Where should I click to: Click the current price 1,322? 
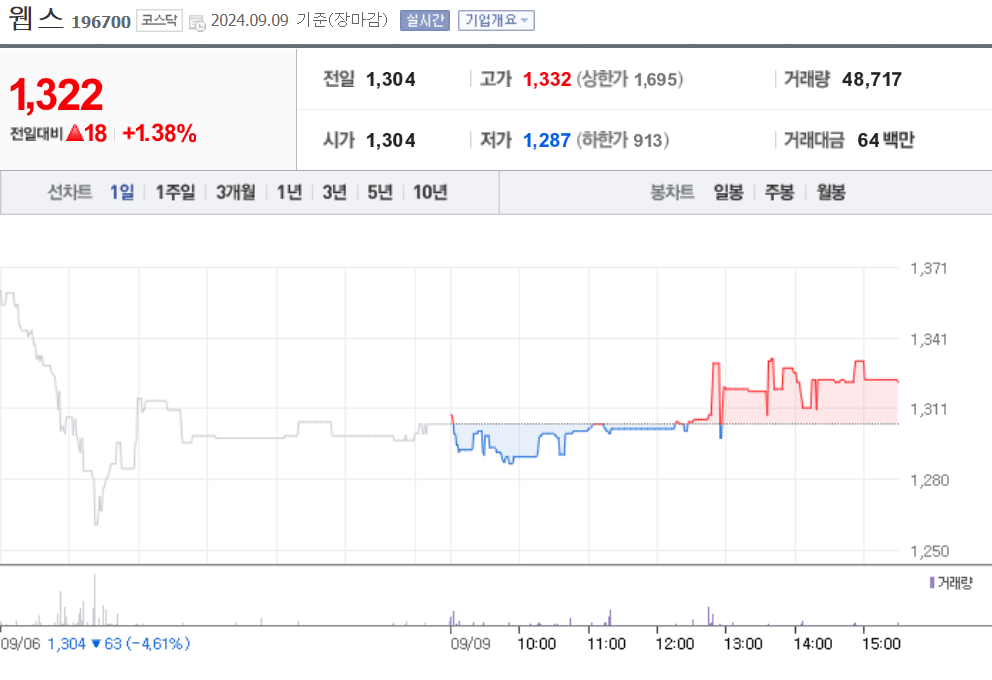click(56, 94)
